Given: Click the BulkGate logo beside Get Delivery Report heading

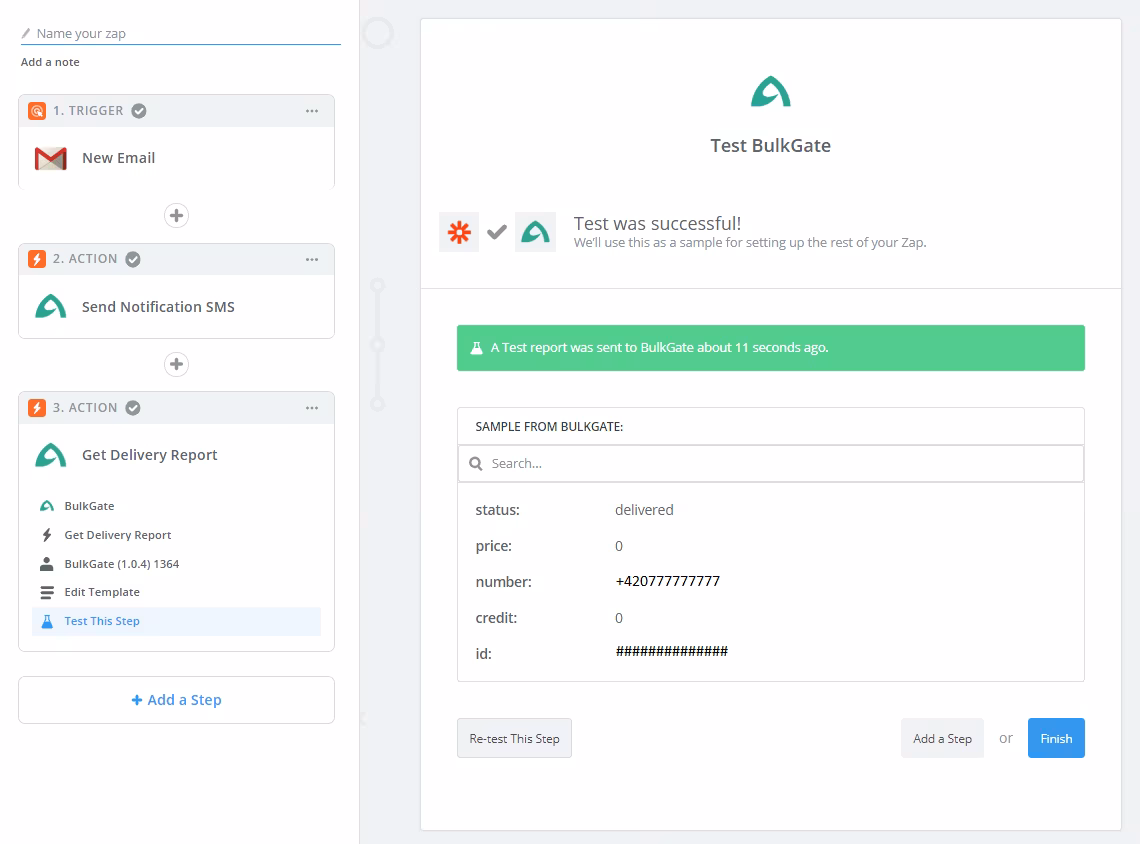Looking at the screenshot, I should click(51, 455).
